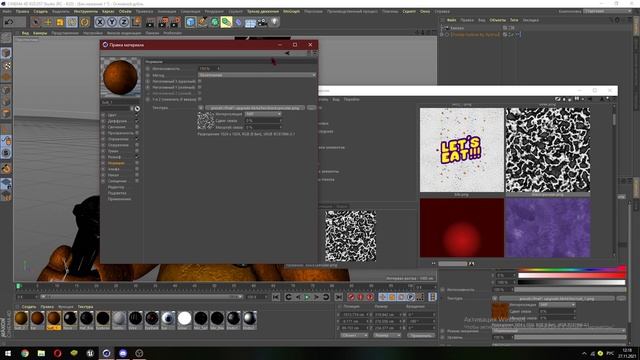Add a Cube primitive object
This screenshot has width=640, height=360.
191,22
